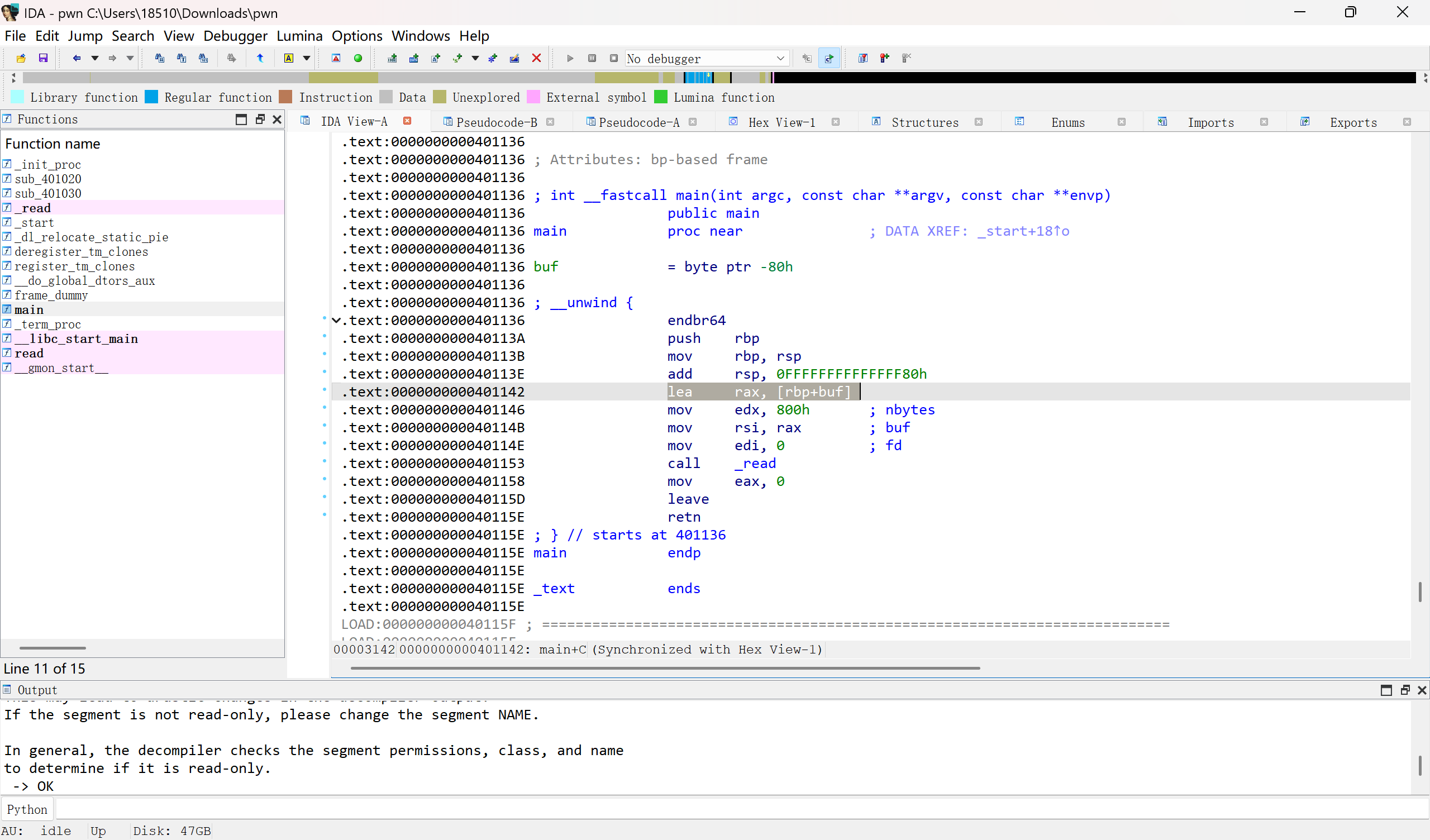
Task: Click the stop process button
Action: pyautogui.click(x=613, y=58)
